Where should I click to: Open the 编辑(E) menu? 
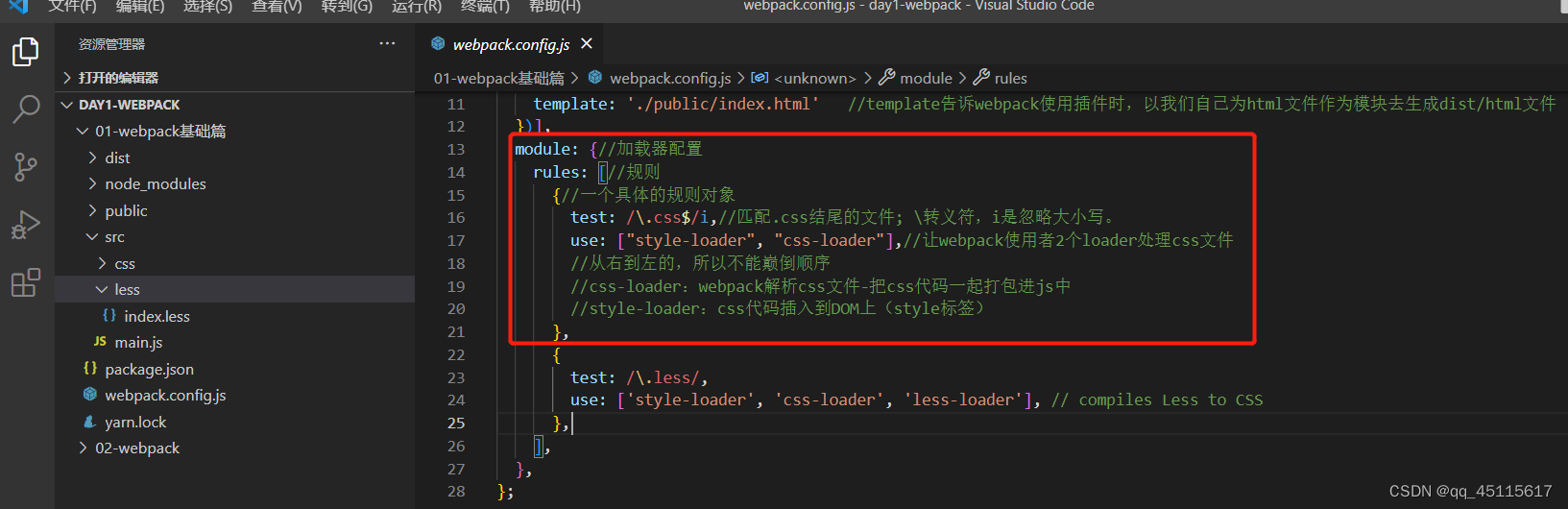[140, 6]
